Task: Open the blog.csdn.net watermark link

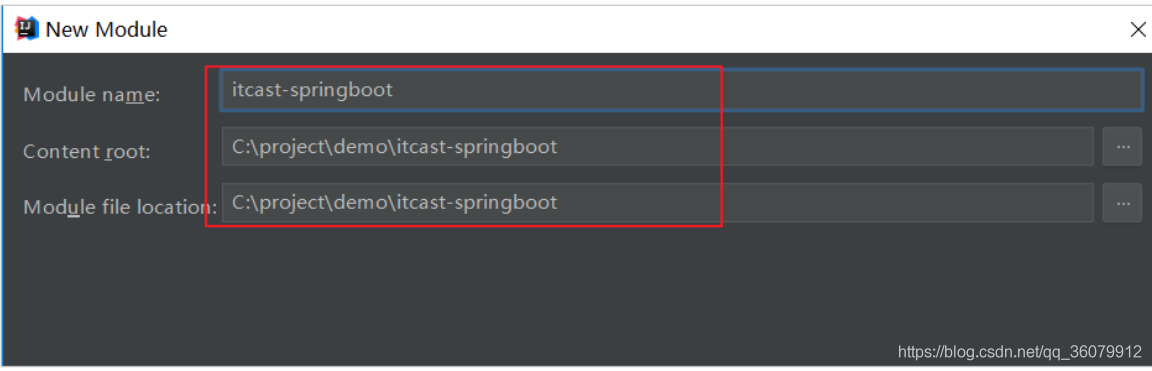Action: point(1020,353)
